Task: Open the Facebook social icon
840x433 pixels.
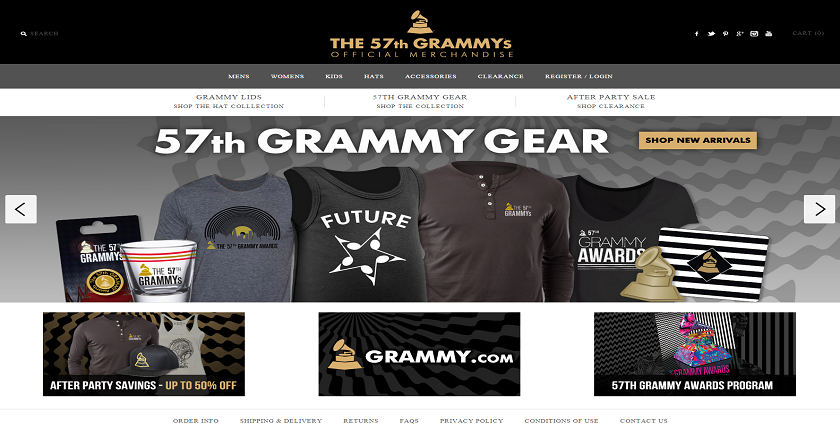Action: (x=696, y=34)
